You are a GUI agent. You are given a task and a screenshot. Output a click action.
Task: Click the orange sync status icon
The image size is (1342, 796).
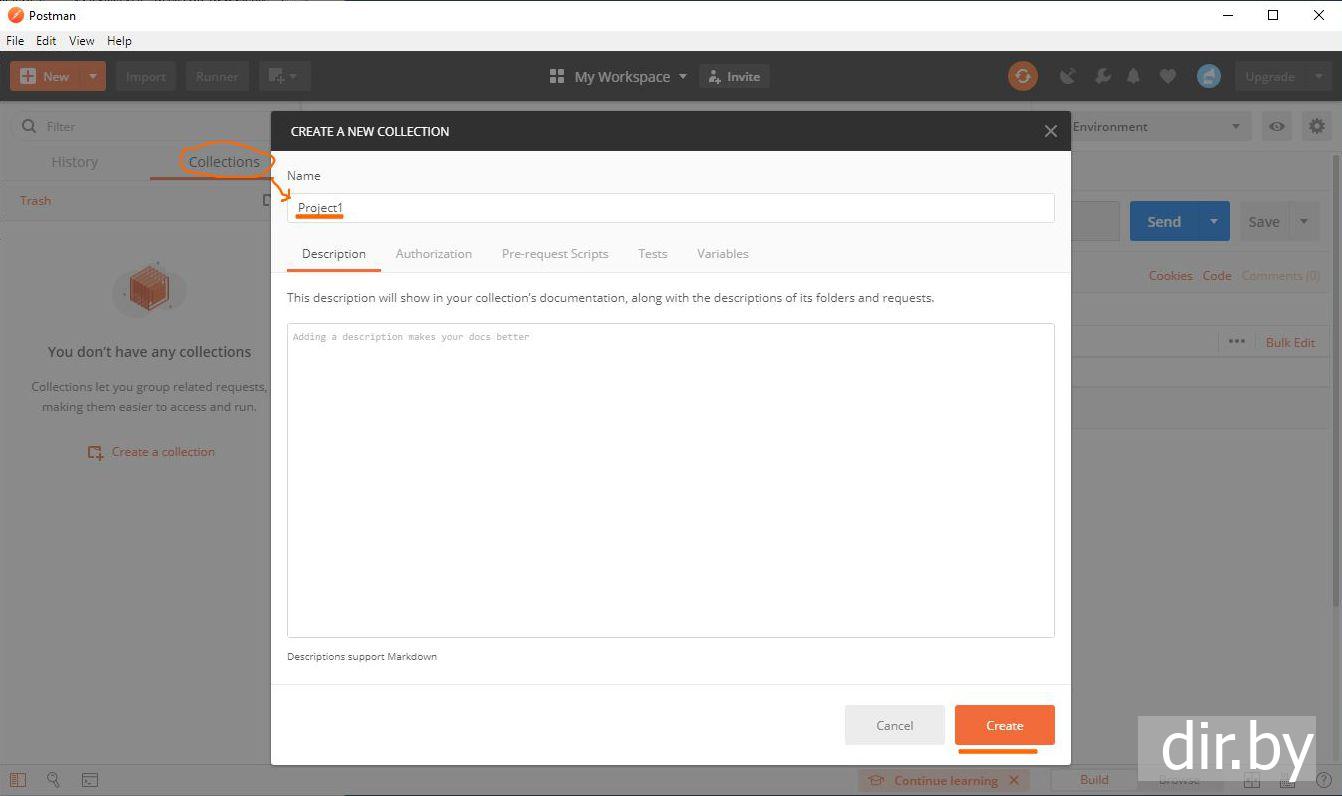coord(1022,76)
